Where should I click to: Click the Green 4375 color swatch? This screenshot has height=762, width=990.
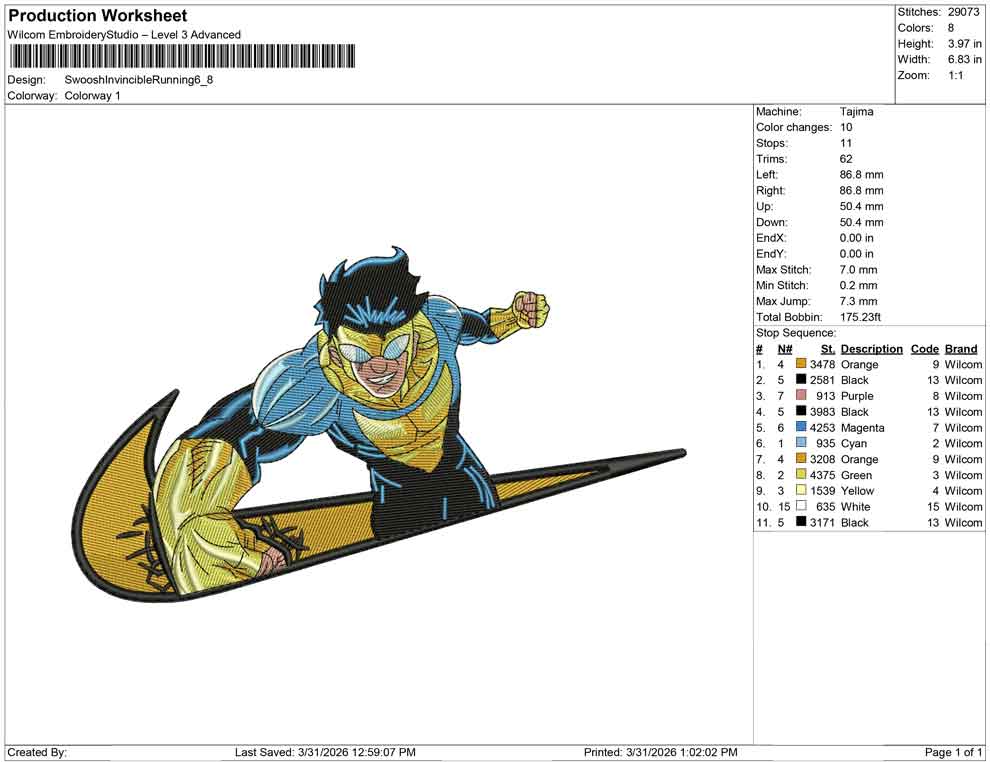point(801,474)
